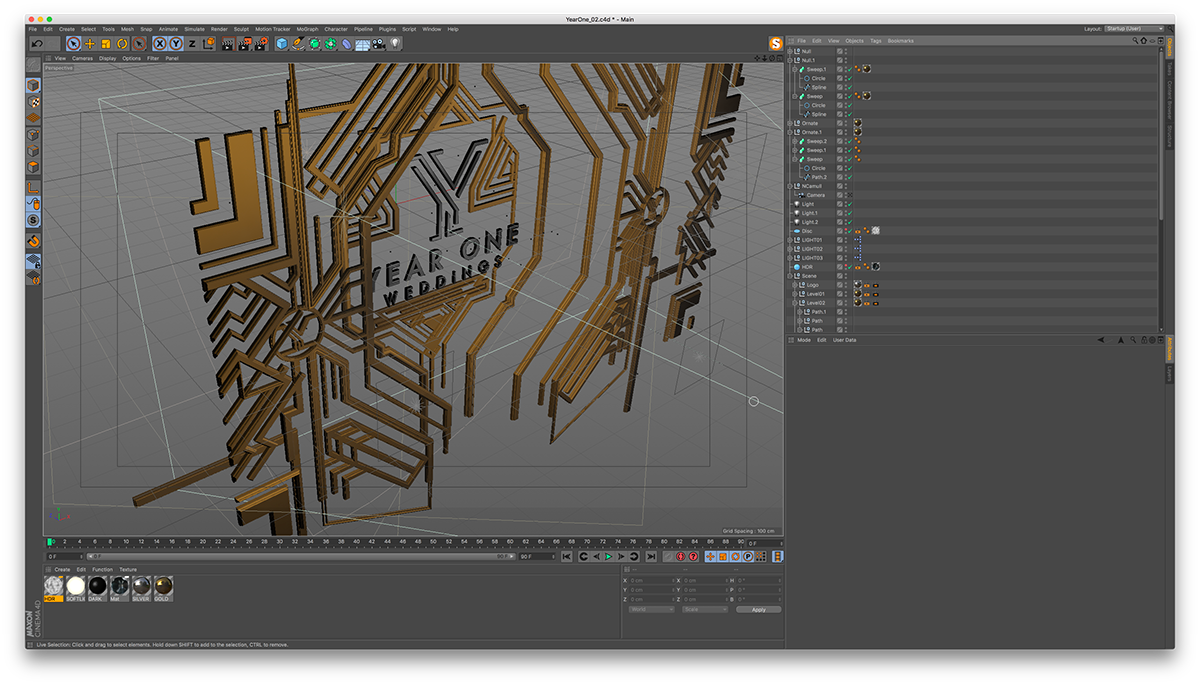Open the Cameras viewport menu
Screen dimensions: 1200x685
tap(82, 59)
